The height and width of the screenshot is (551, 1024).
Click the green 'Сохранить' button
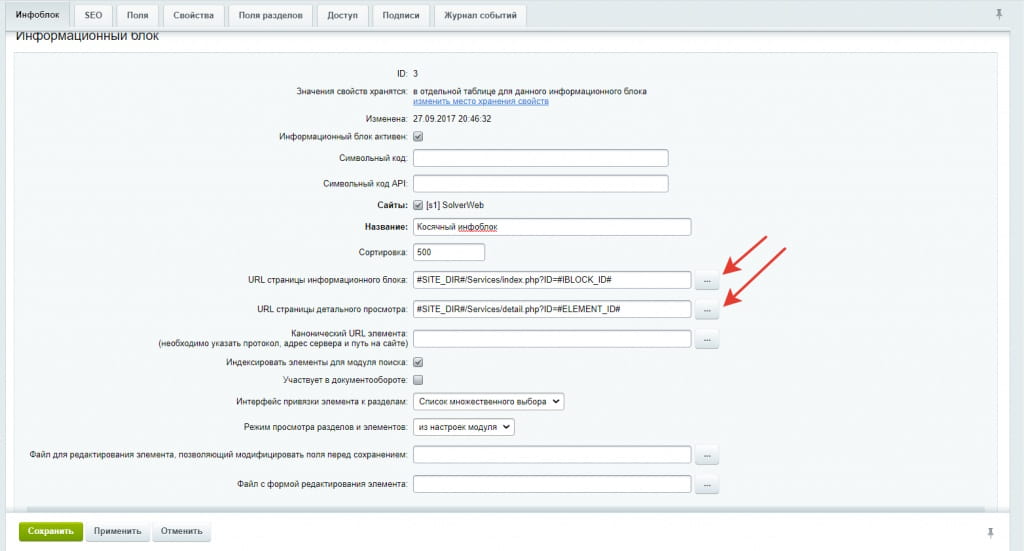click(x=50, y=531)
